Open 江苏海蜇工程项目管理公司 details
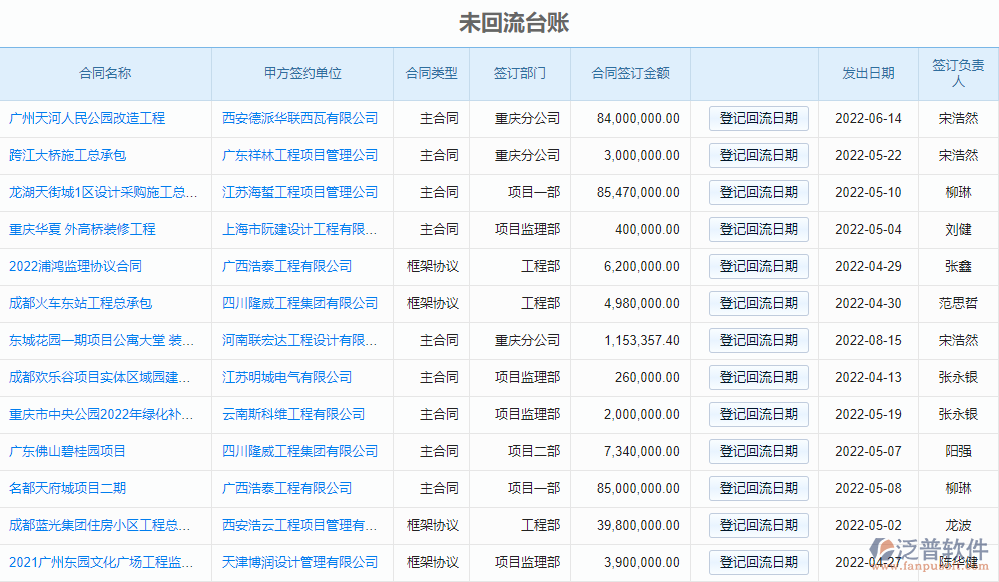Viewport: 999px width, 582px height. 299,192
